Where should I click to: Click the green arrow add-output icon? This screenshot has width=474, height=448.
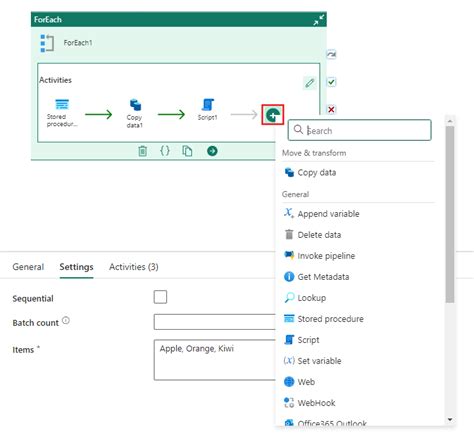212,151
